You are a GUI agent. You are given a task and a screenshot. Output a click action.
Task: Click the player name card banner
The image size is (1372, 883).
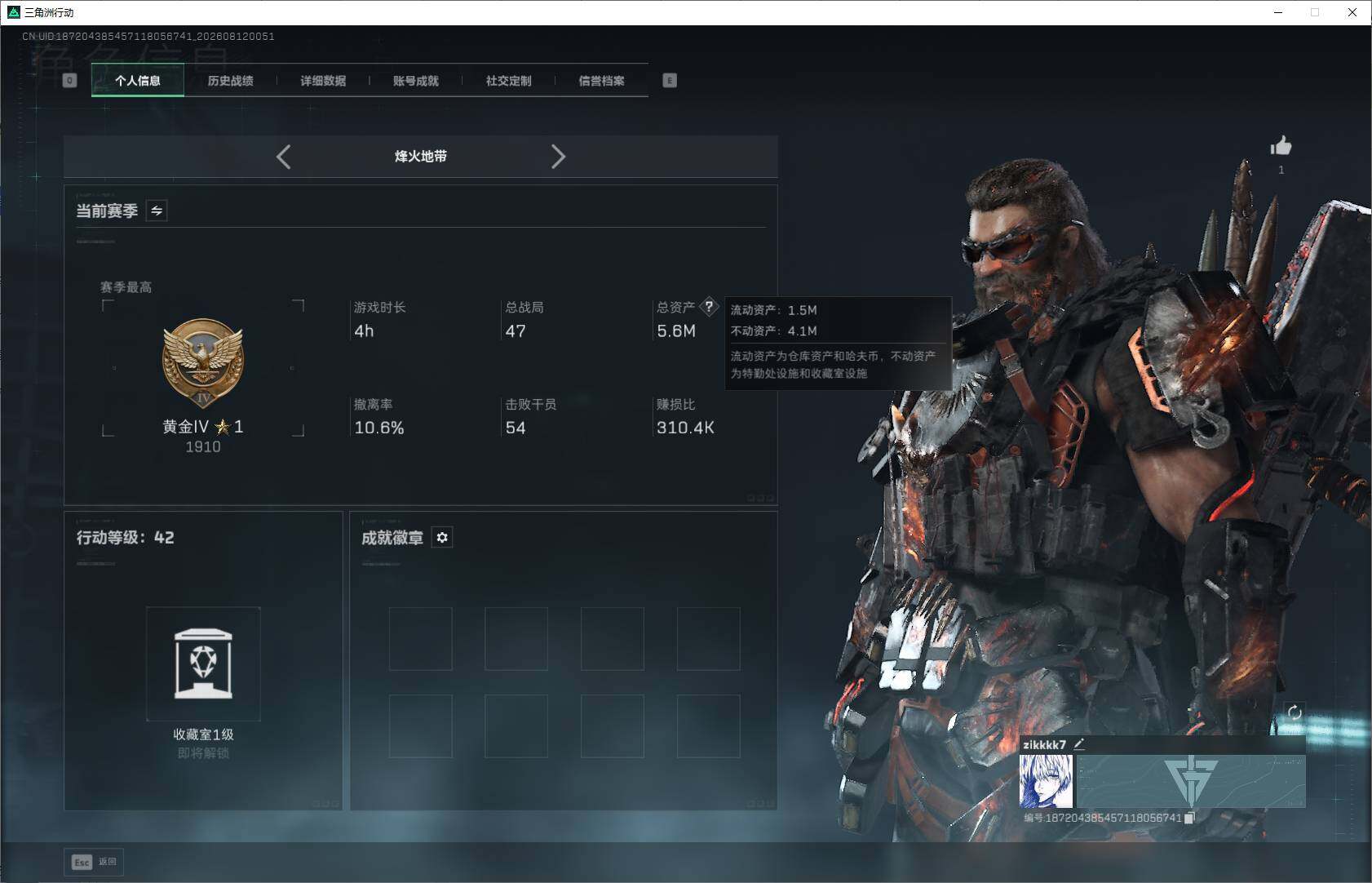pos(1191,781)
